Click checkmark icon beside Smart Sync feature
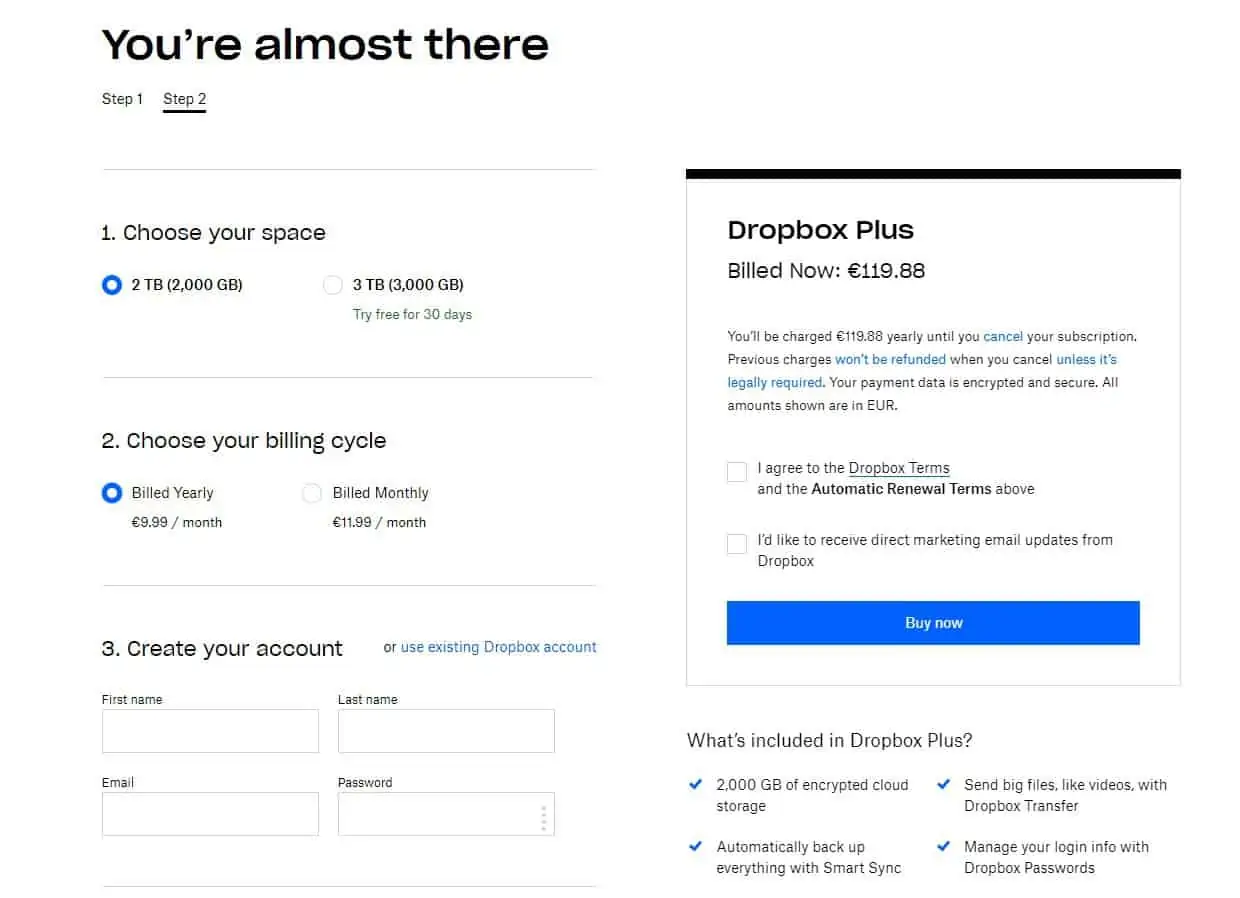This screenshot has width=1240, height=898. click(696, 847)
